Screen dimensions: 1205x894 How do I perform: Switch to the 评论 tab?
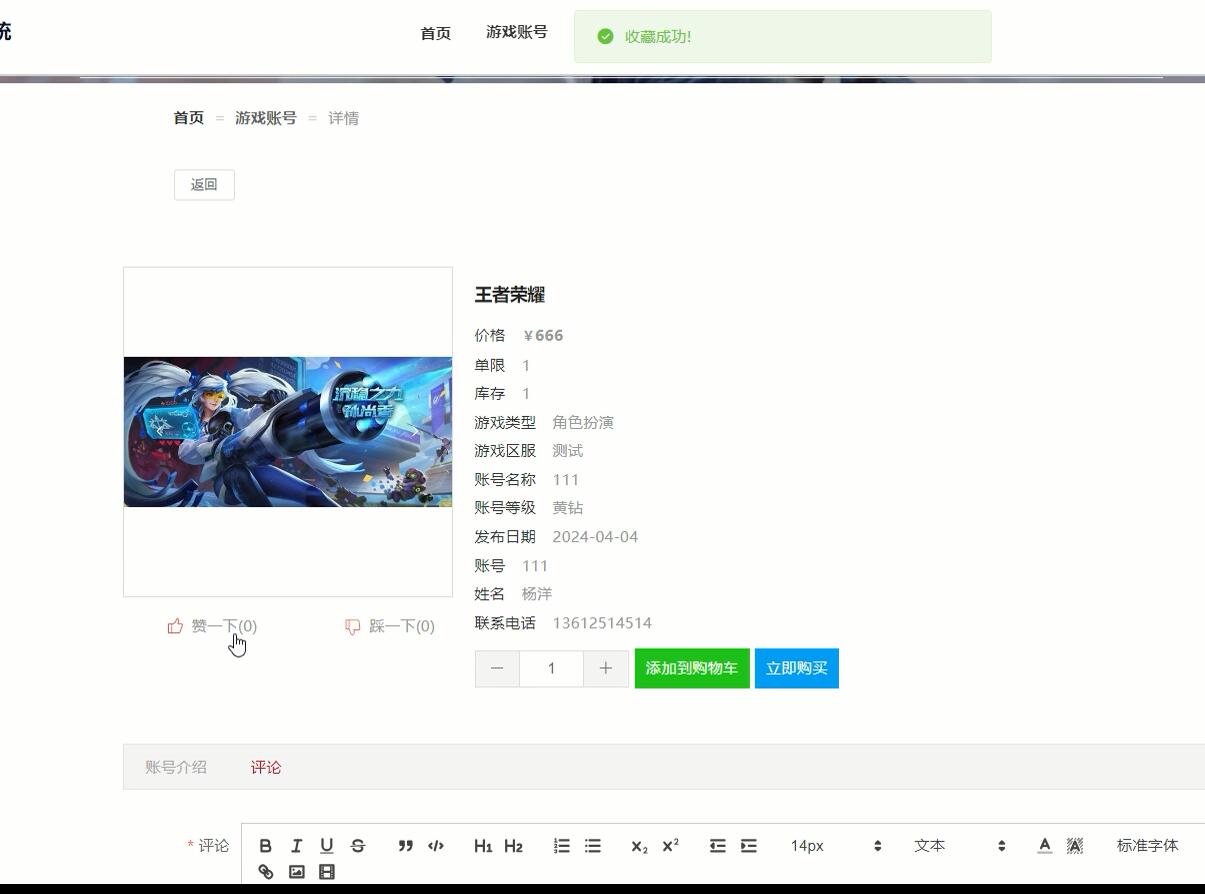(x=266, y=767)
